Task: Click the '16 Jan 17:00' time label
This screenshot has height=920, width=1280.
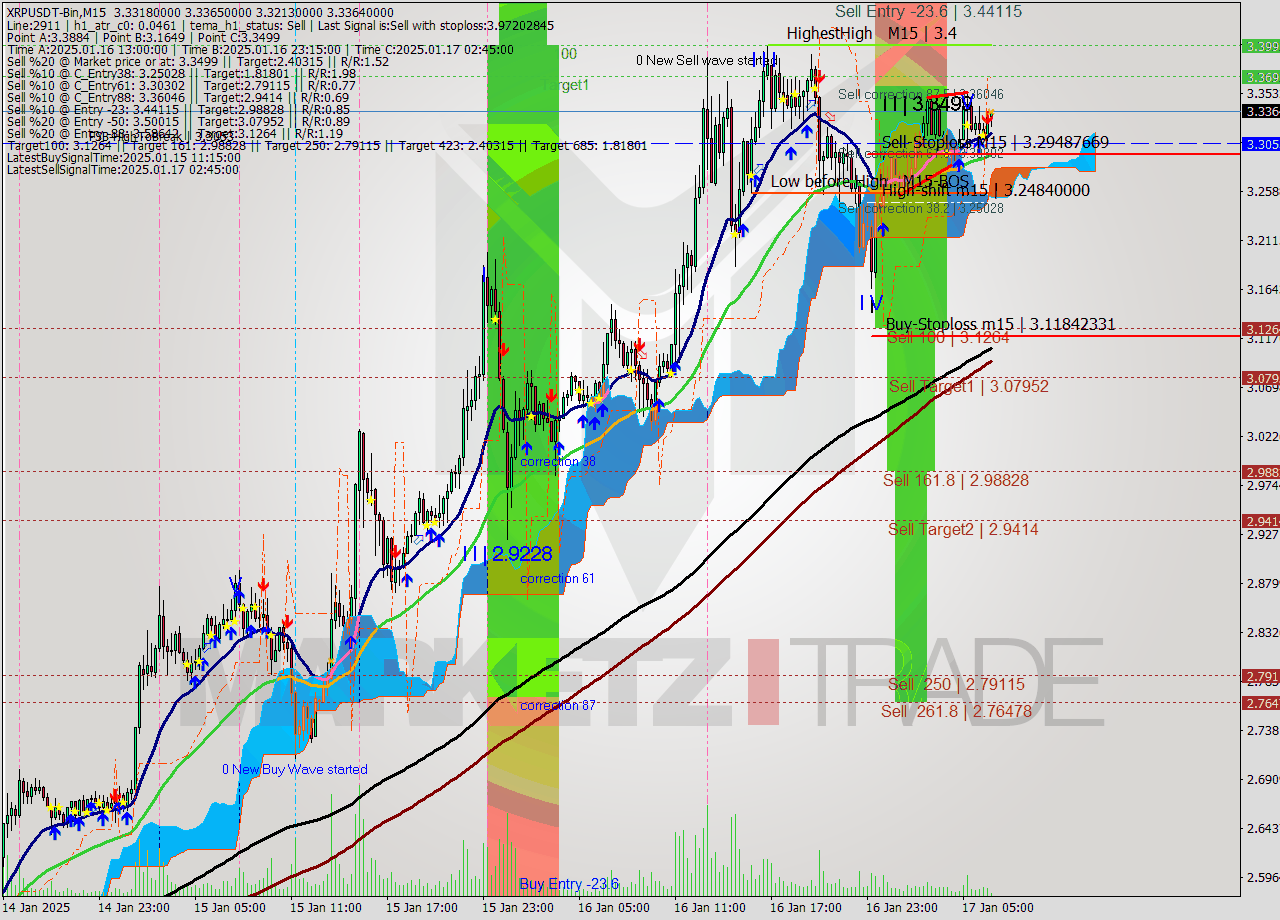Action: tap(805, 908)
